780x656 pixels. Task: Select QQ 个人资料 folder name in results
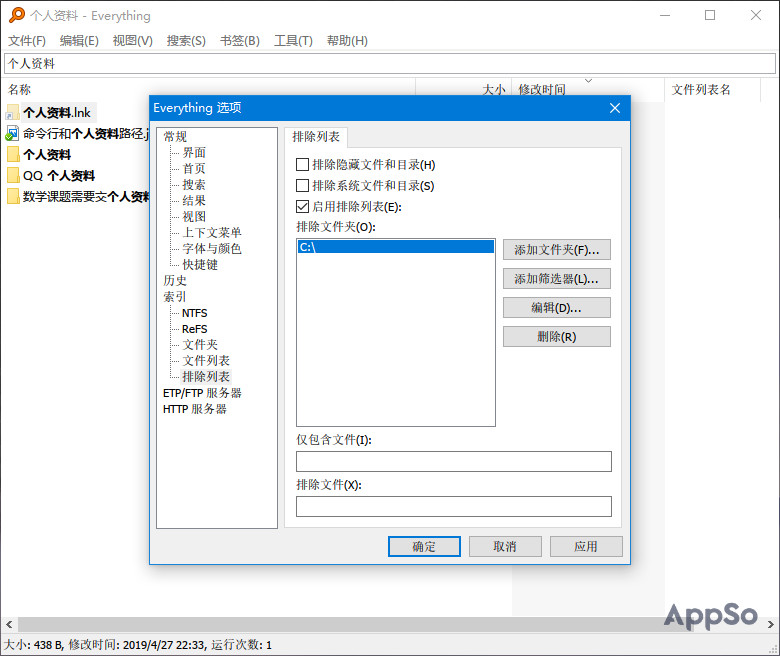coord(59,176)
